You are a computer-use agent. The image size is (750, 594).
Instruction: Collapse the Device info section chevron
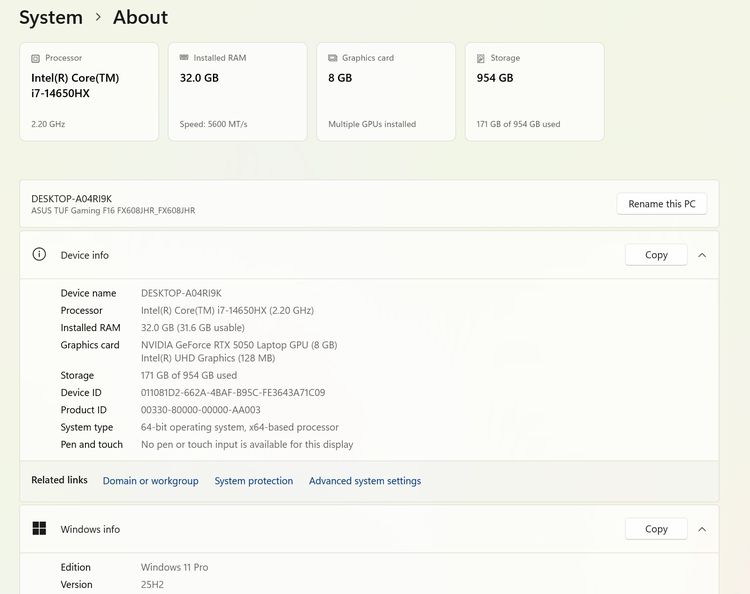tap(702, 255)
